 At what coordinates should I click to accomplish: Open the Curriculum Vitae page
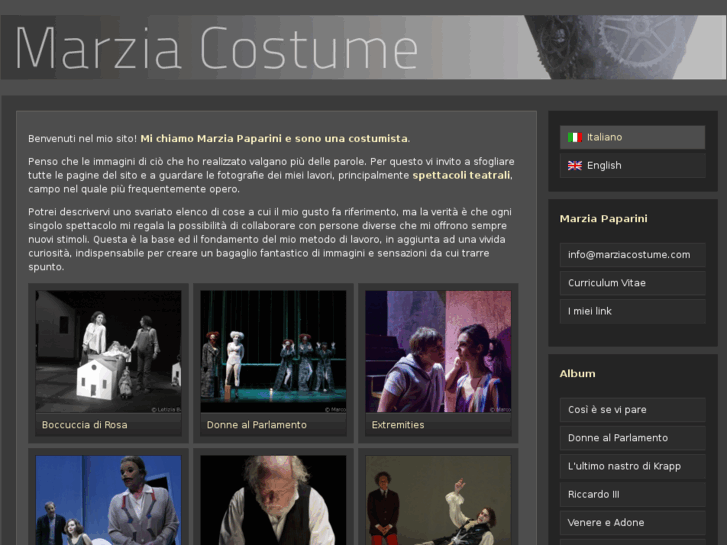click(x=632, y=283)
